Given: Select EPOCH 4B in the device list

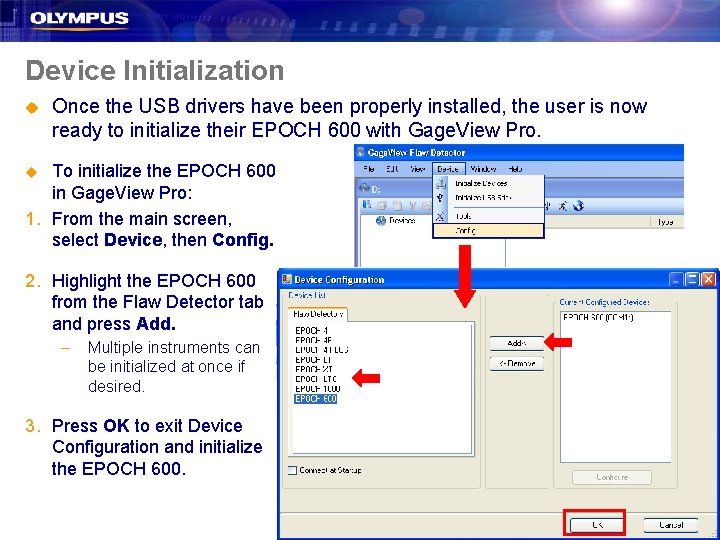Looking at the screenshot, I should [x=313, y=340].
